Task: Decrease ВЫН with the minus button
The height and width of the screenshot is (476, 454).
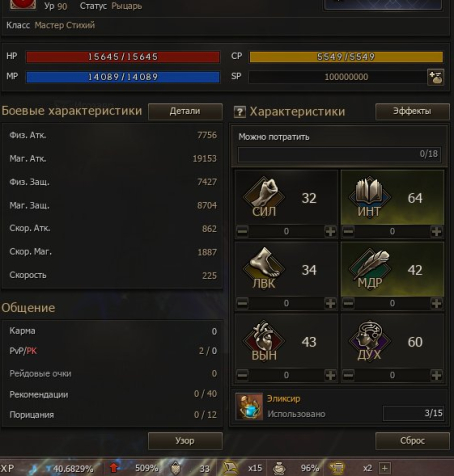Action: click(x=242, y=375)
